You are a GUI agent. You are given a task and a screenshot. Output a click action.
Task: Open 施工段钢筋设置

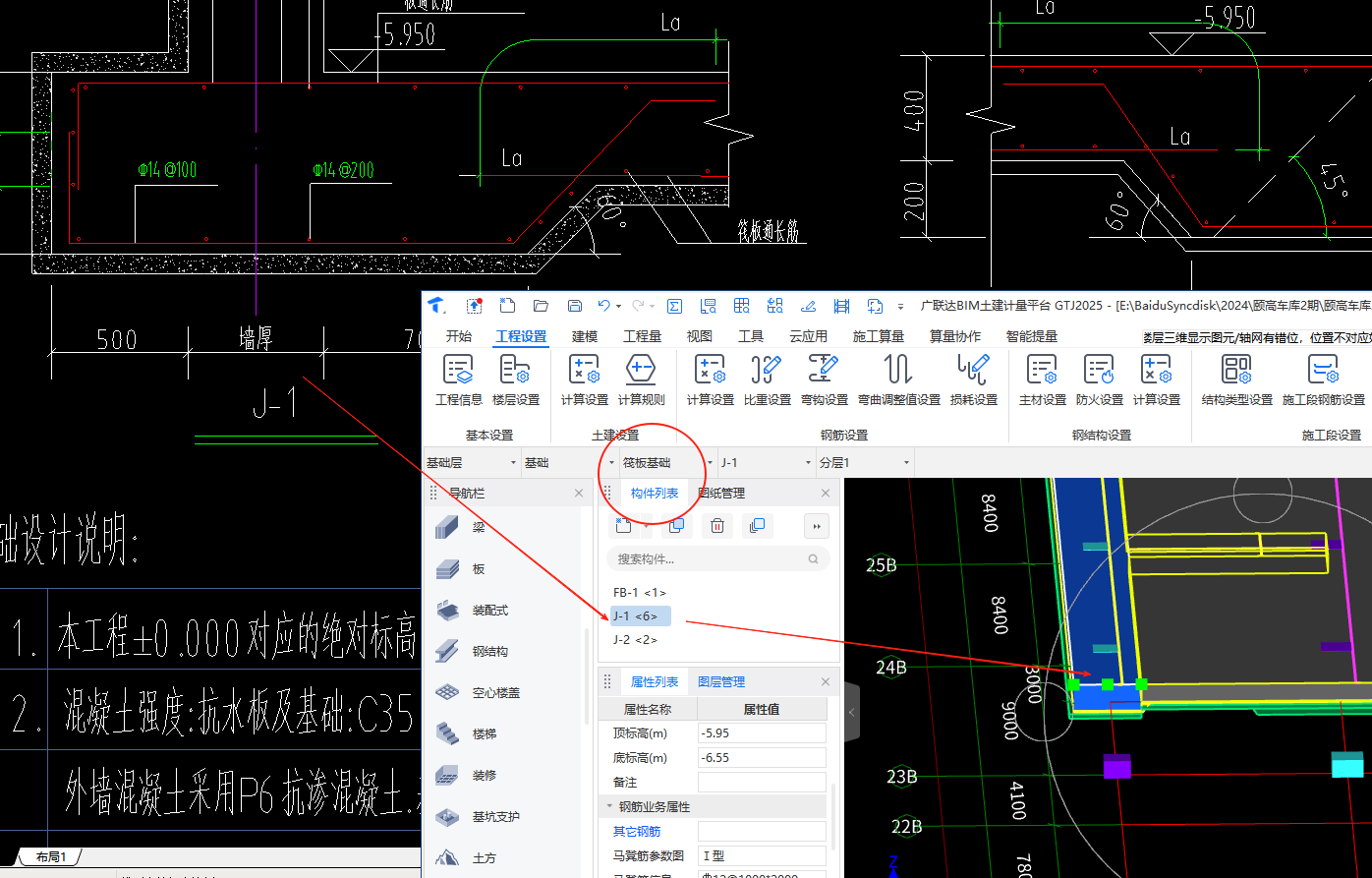[x=1323, y=380]
